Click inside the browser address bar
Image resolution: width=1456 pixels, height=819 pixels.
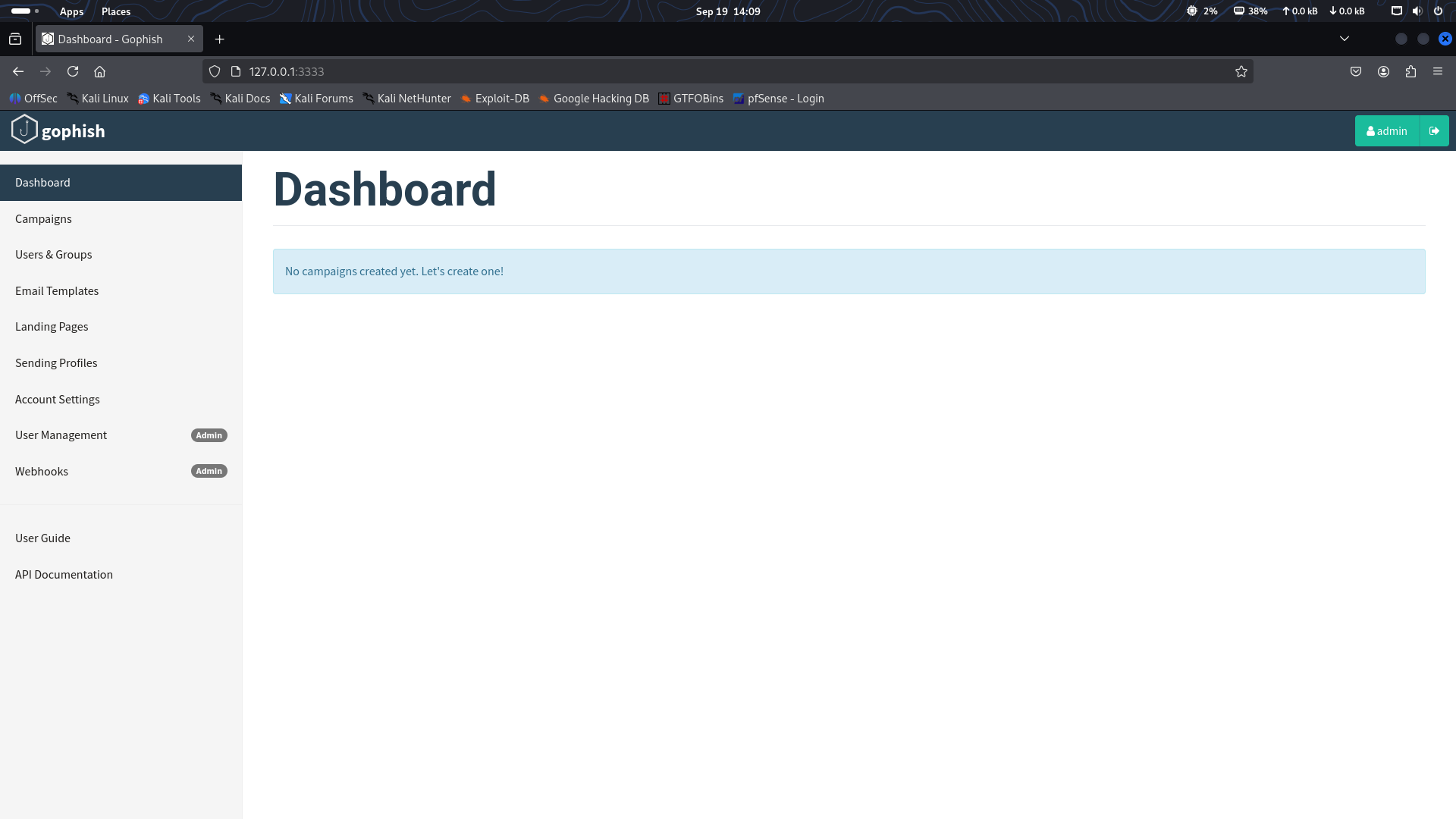531,71
